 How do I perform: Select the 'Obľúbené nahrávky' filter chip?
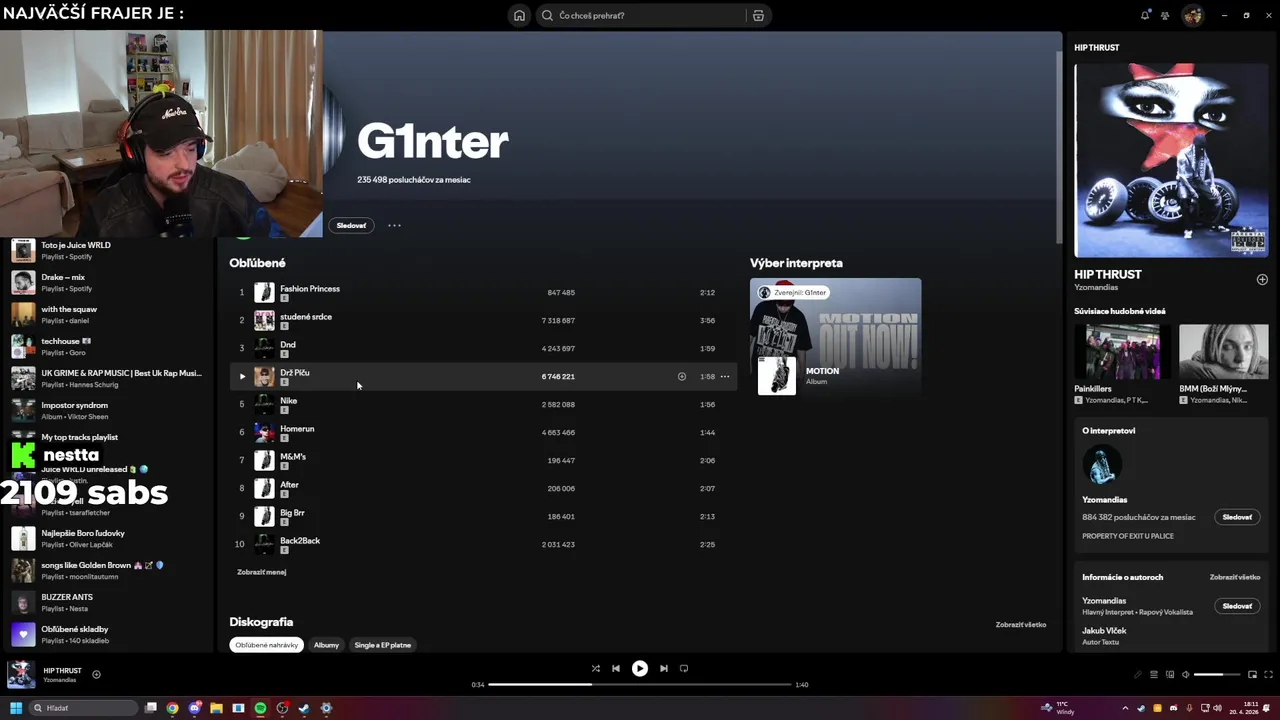[x=267, y=645]
